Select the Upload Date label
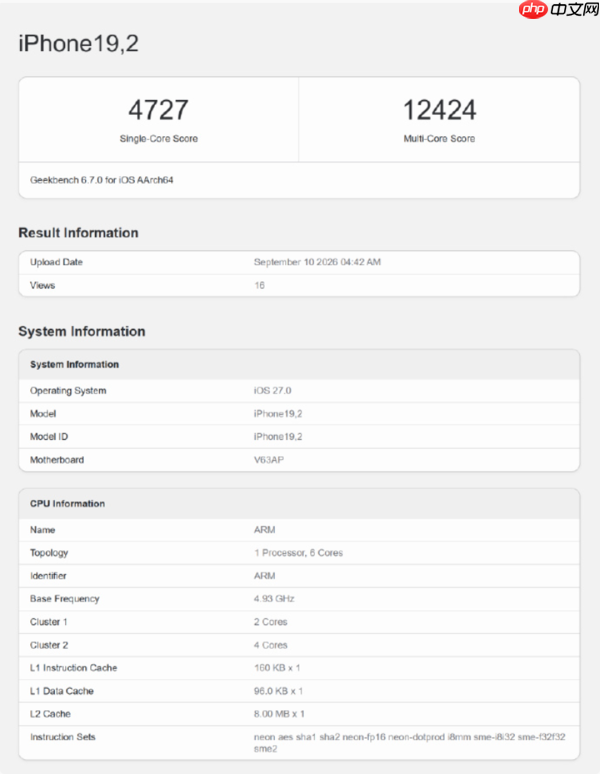 pos(56,262)
